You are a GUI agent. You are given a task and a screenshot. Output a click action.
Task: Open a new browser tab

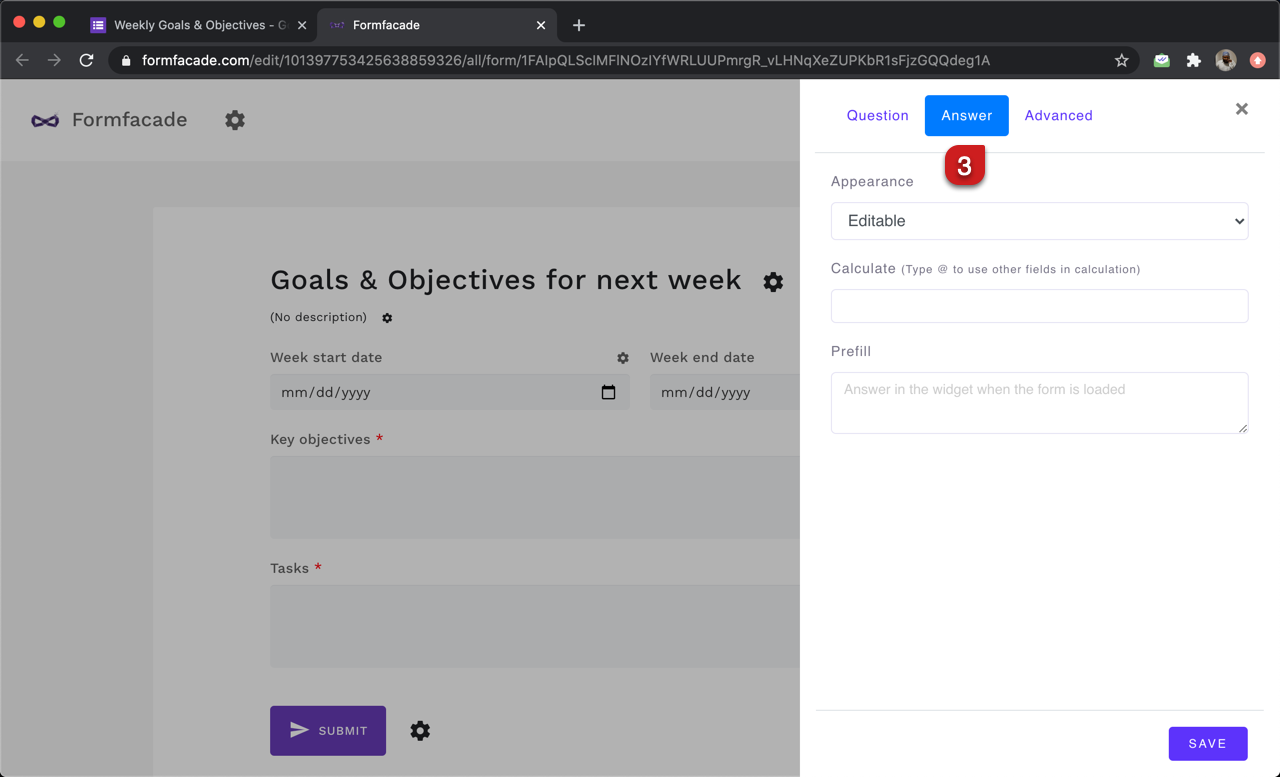(579, 25)
